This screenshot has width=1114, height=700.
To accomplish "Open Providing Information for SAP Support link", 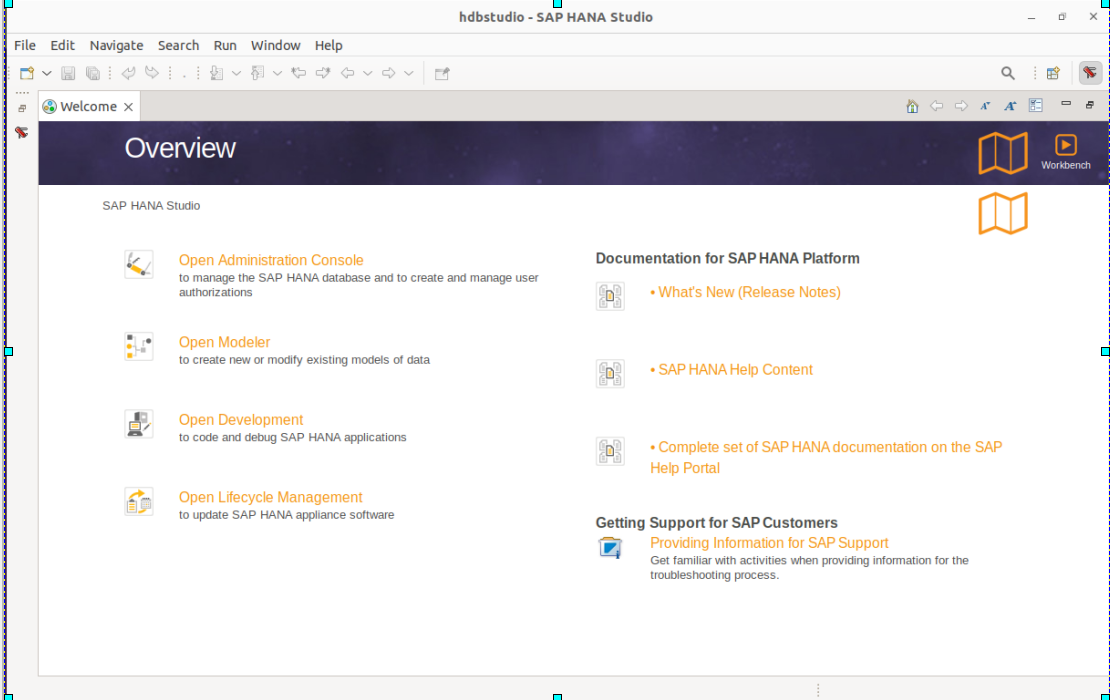I will pyautogui.click(x=769, y=543).
